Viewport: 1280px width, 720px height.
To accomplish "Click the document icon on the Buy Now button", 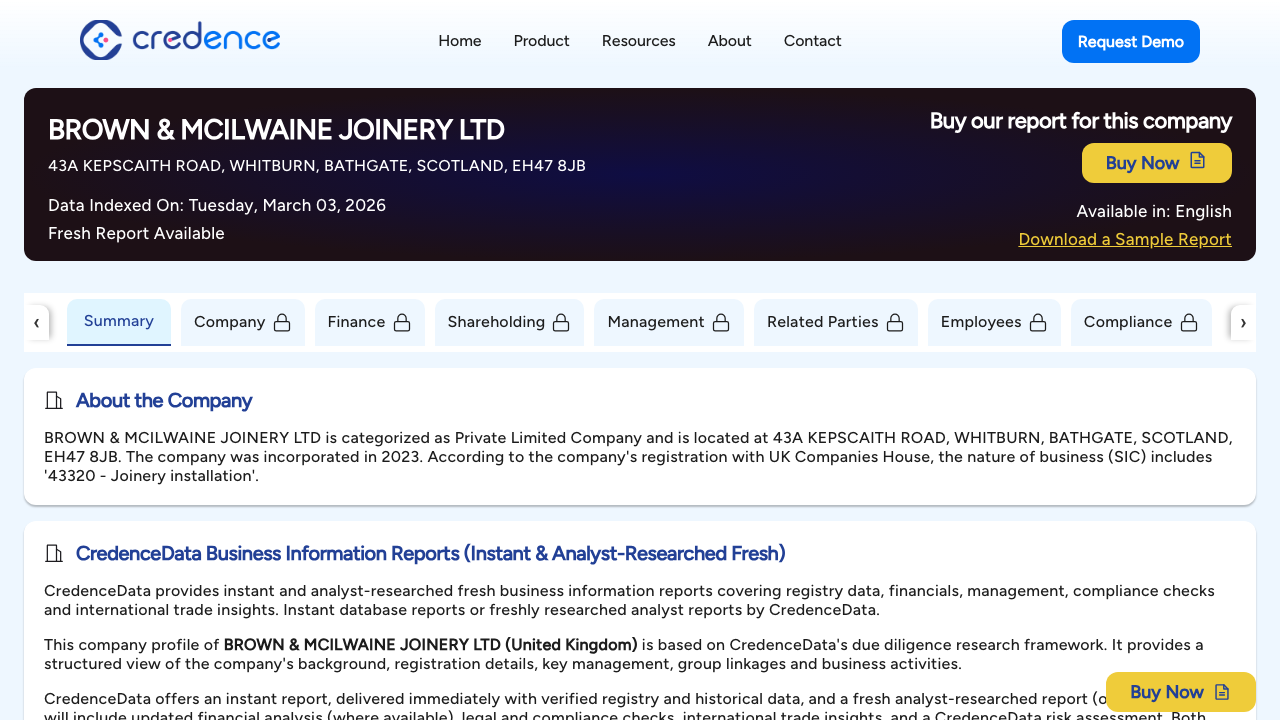I will [1196, 162].
